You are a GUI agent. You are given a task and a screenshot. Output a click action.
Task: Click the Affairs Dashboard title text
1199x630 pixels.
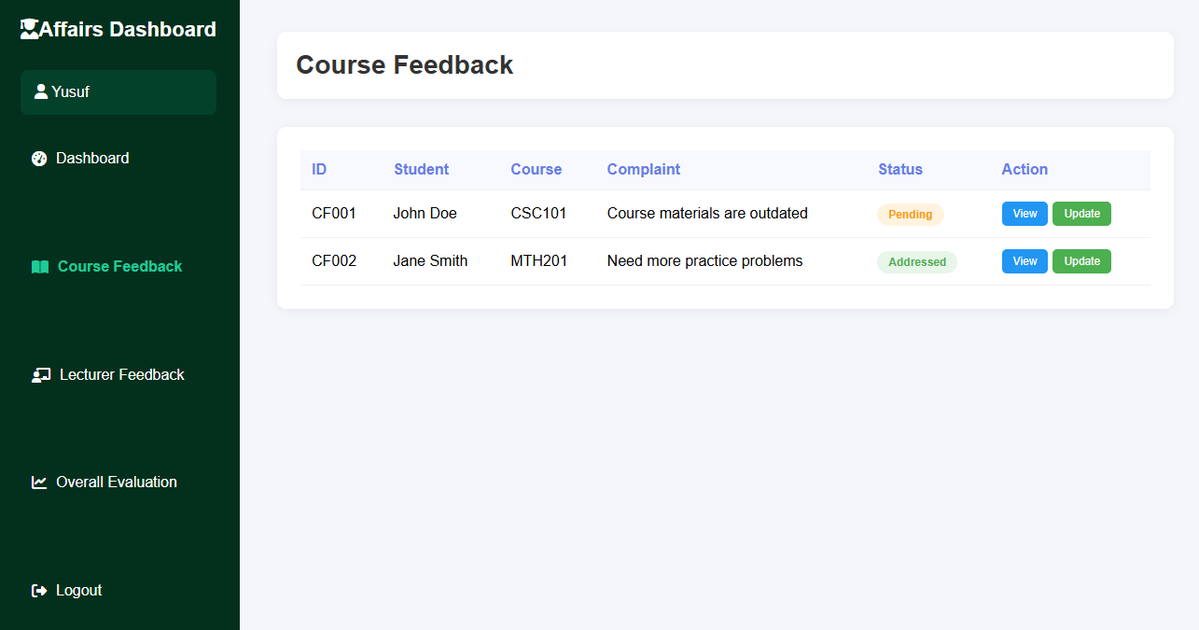[128, 29]
